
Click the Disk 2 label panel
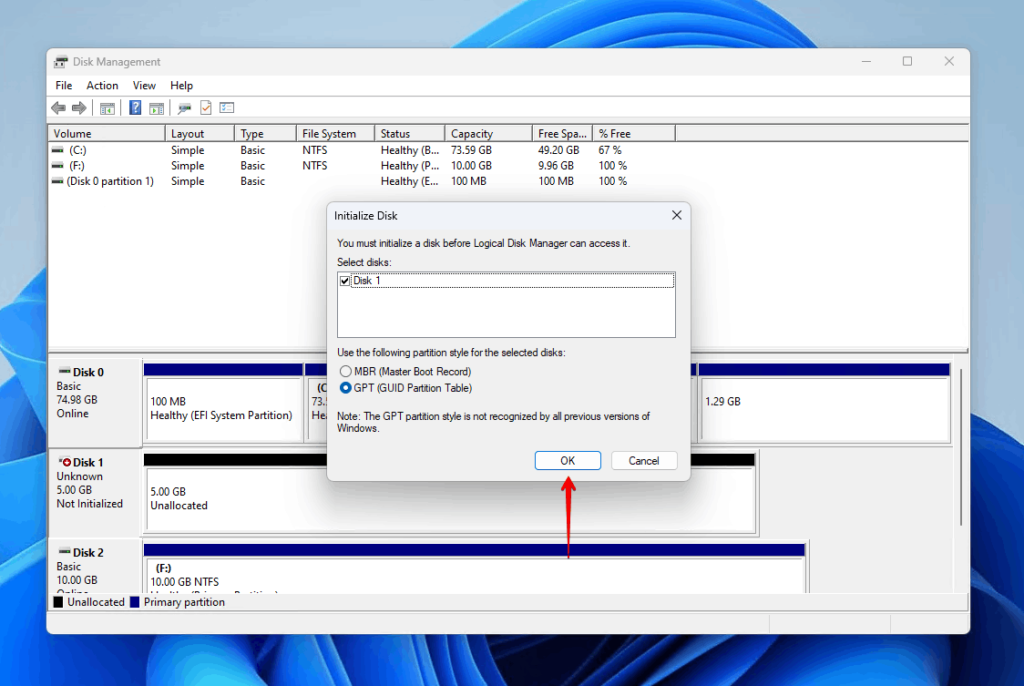point(95,566)
